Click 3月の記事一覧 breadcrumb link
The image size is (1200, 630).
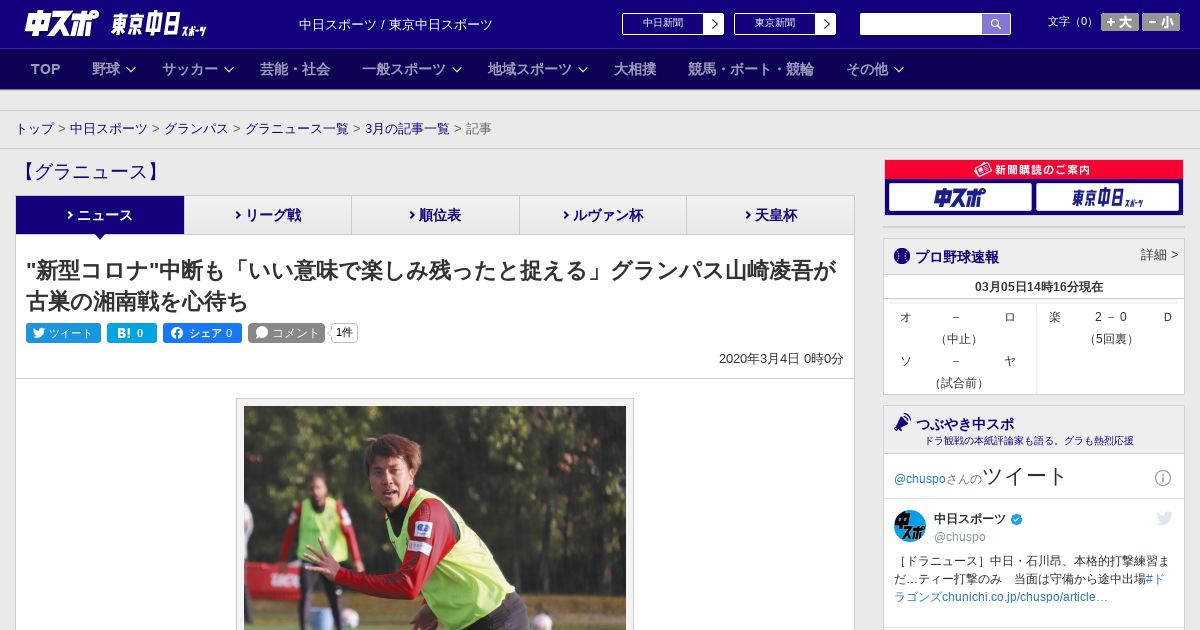(x=407, y=129)
